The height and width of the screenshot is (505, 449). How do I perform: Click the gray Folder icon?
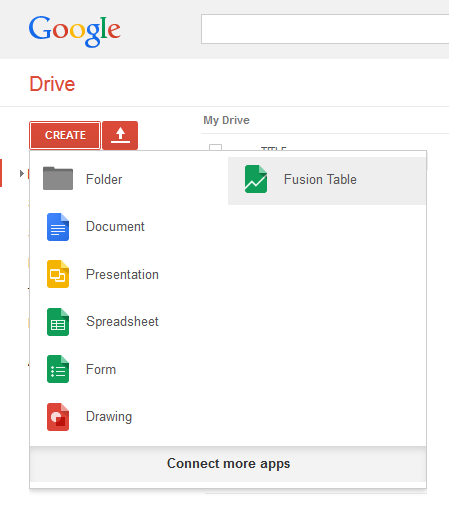(58, 178)
